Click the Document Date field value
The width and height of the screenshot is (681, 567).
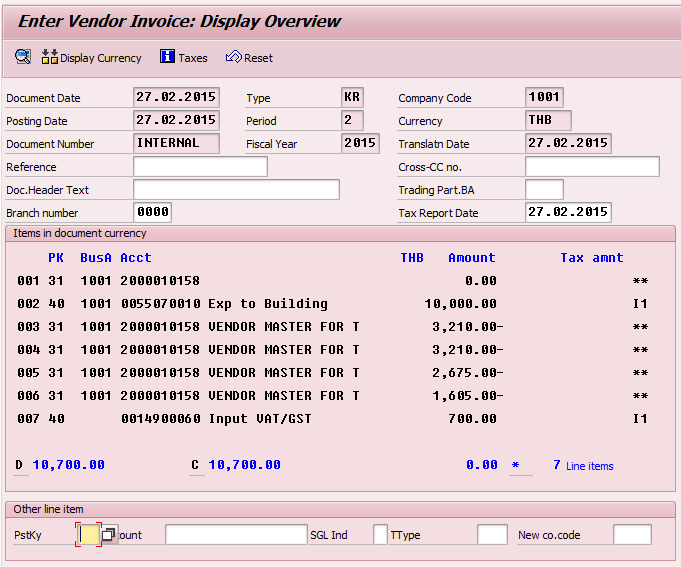(x=176, y=97)
